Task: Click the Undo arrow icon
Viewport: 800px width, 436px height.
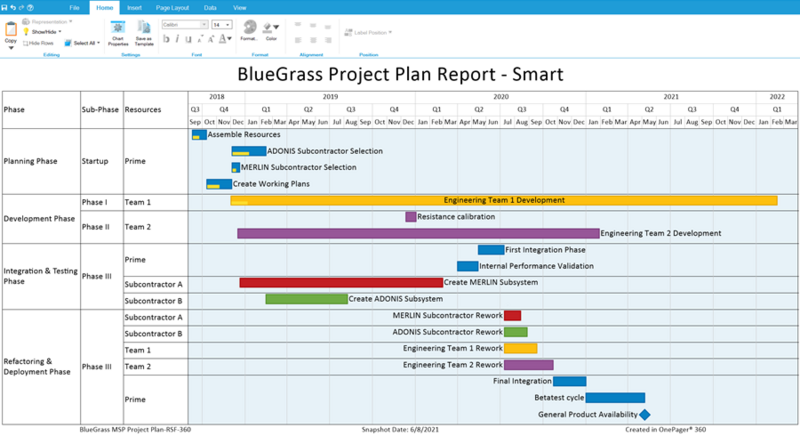Action: pyautogui.click(x=13, y=8)
